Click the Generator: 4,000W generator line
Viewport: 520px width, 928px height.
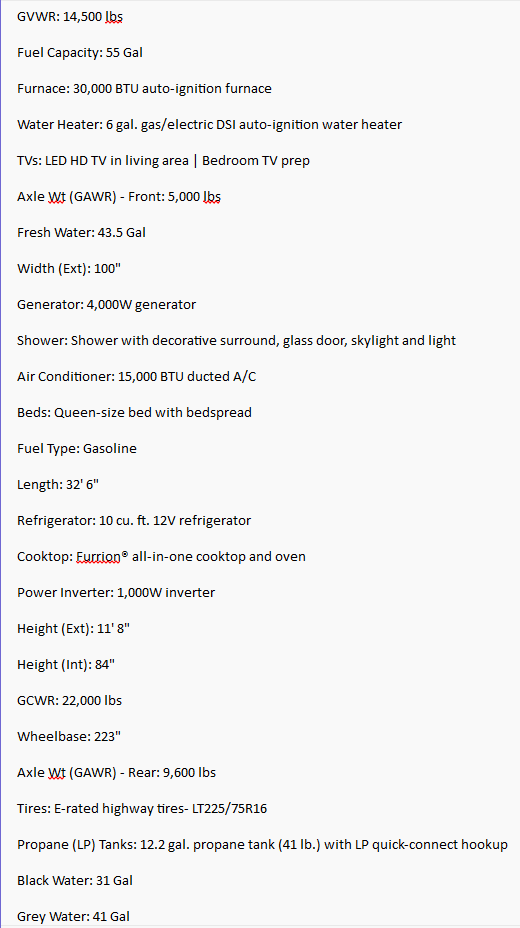(x=106, y=305)
